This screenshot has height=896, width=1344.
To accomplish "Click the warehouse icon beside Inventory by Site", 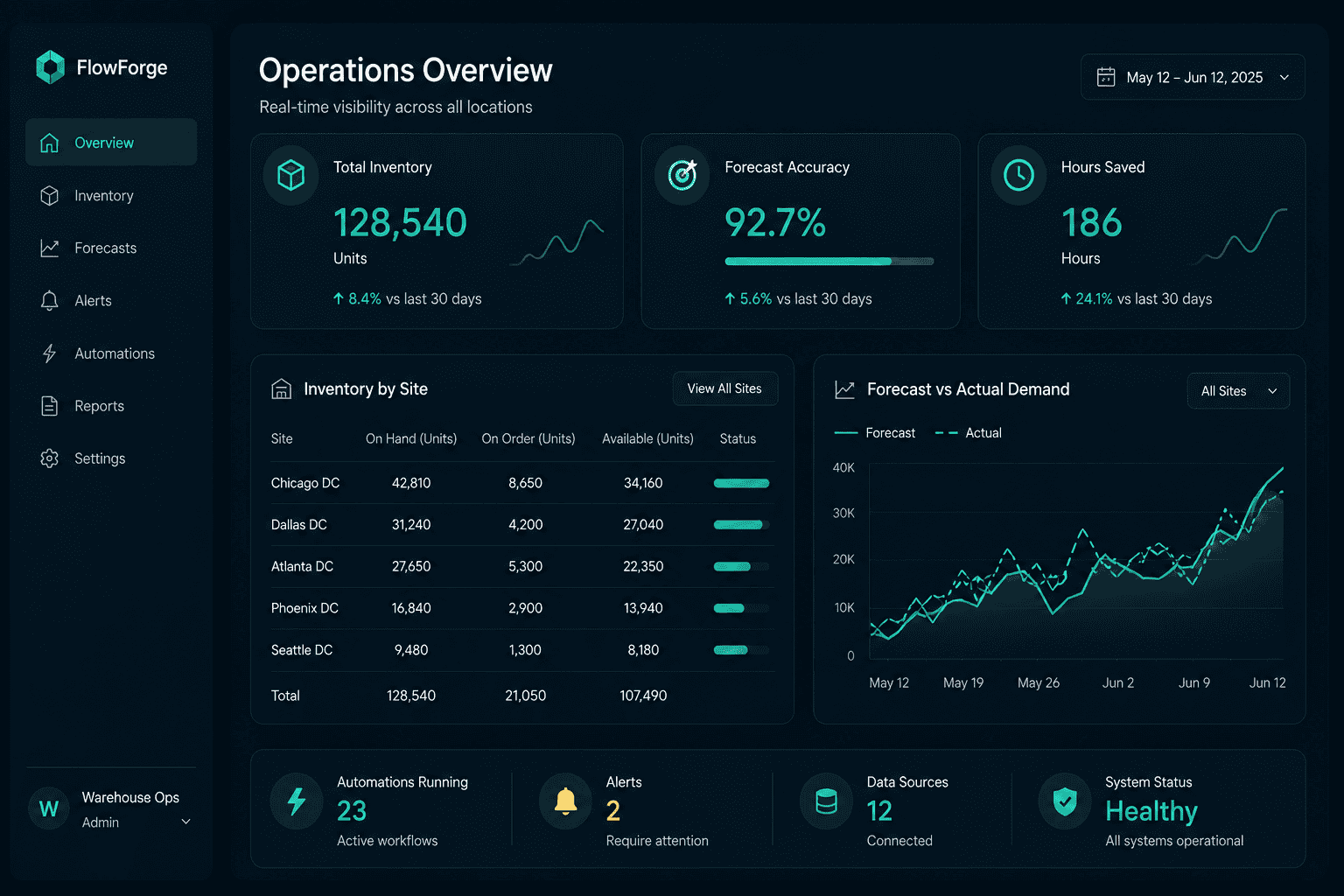I will point(281,388).
